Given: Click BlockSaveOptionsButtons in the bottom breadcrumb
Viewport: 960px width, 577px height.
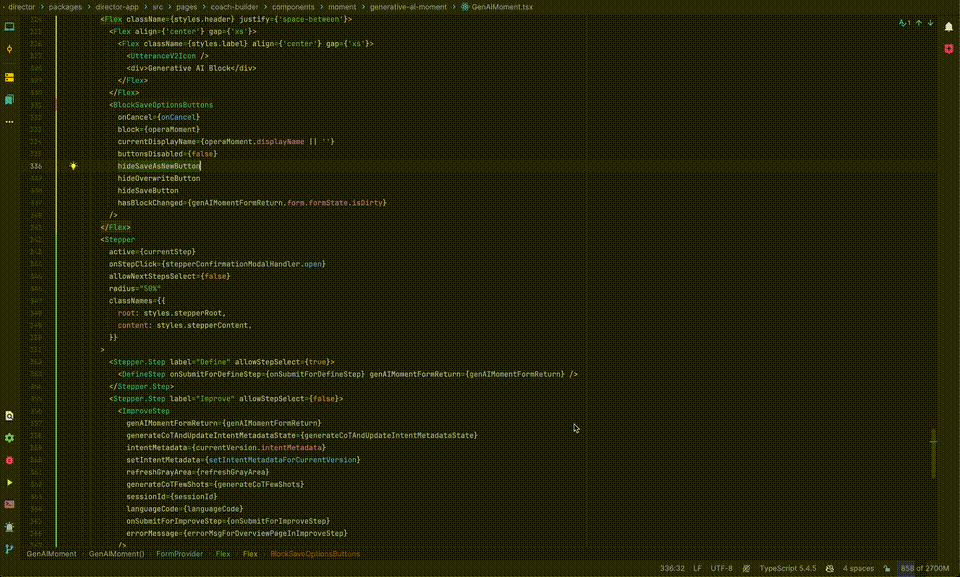Looking at the screenshot, I should coord(315,553).
